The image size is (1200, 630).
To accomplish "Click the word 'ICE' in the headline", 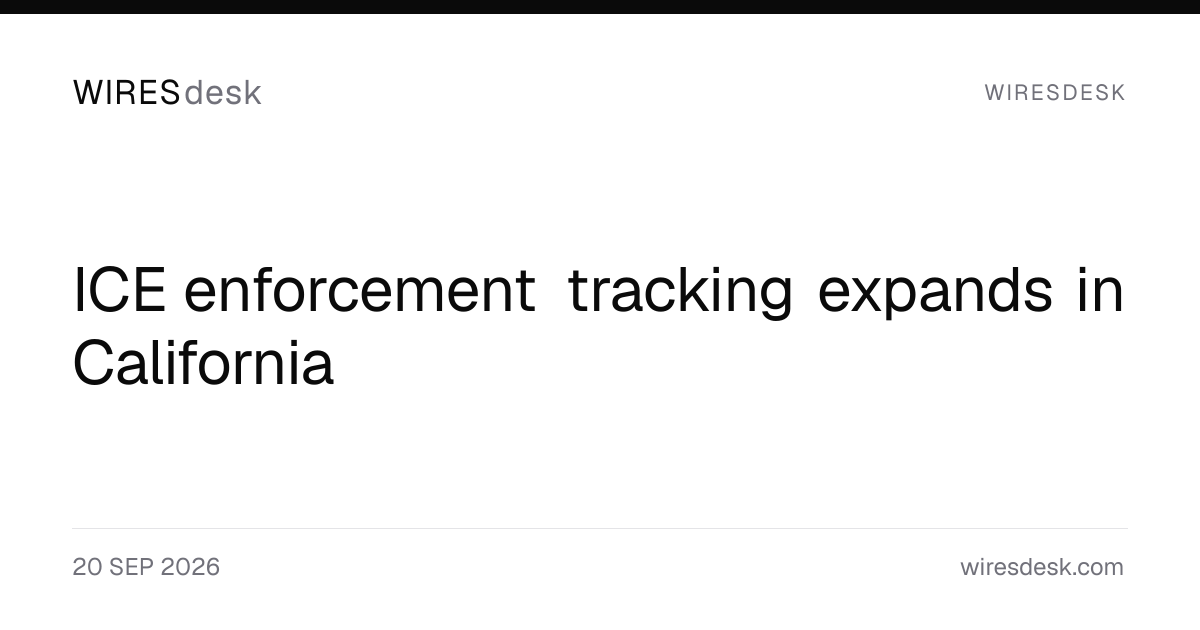I will pyautogui.click(x=119, y=291).
